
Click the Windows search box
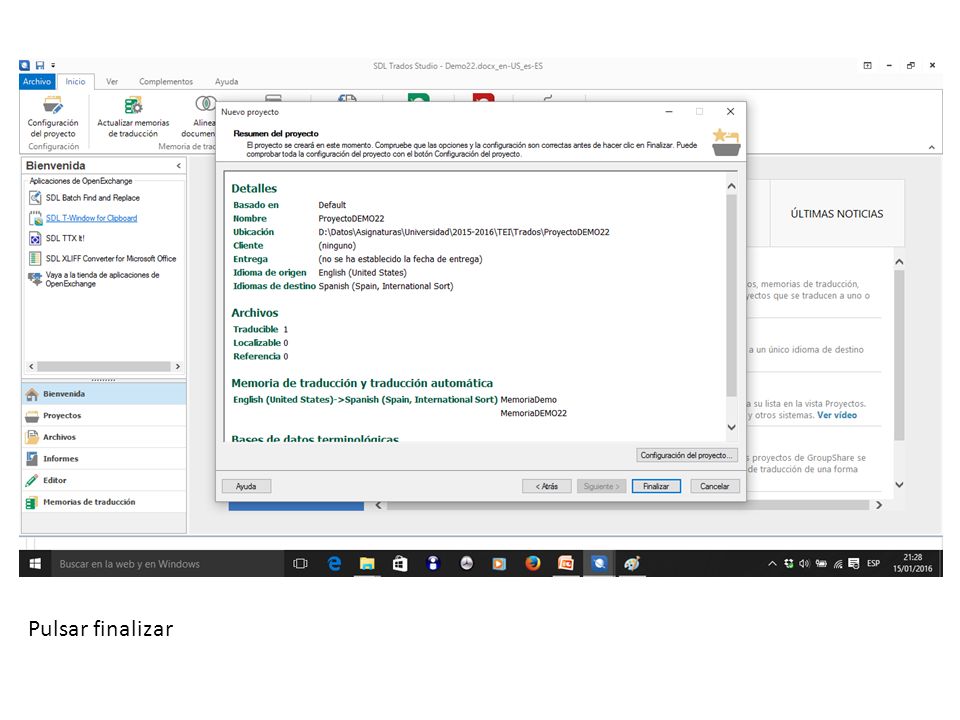click(167, 564)
